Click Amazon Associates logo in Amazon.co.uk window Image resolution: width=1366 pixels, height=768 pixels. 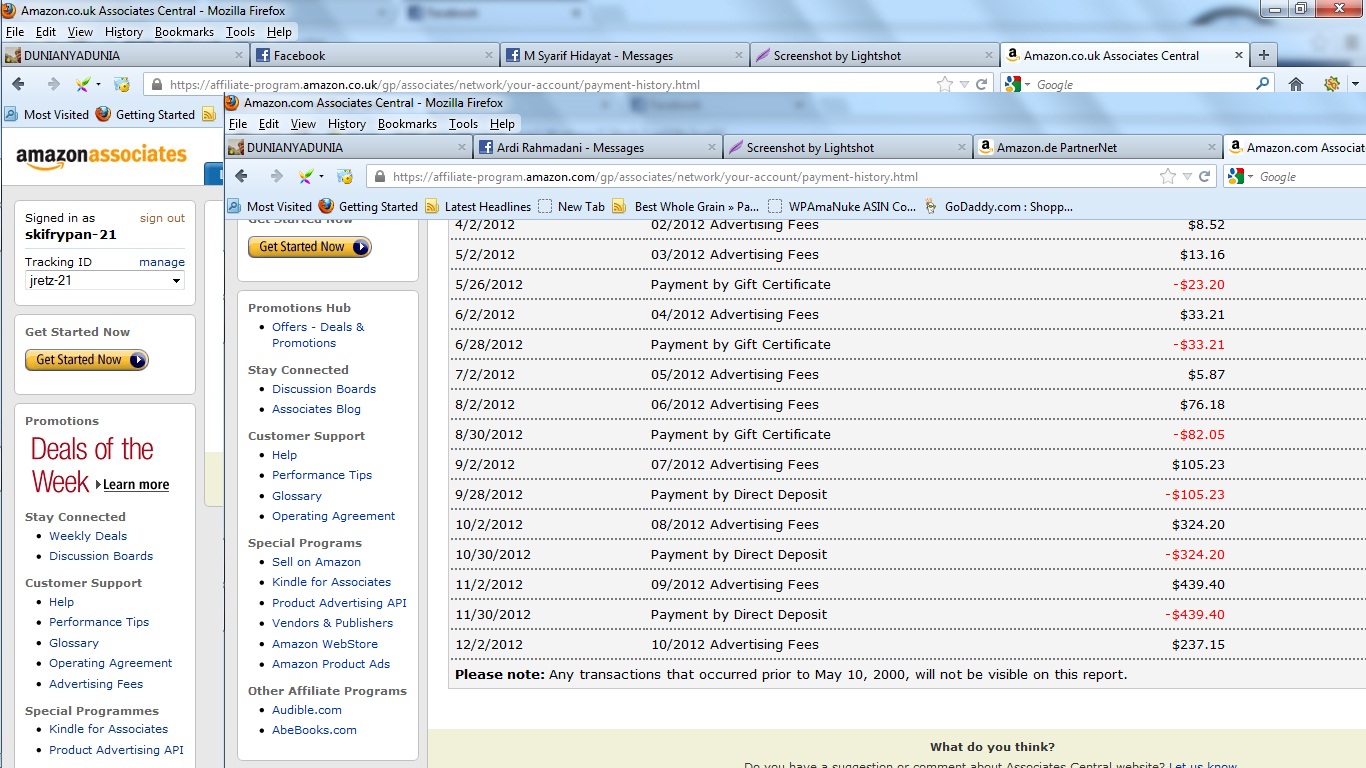point(101,157)
